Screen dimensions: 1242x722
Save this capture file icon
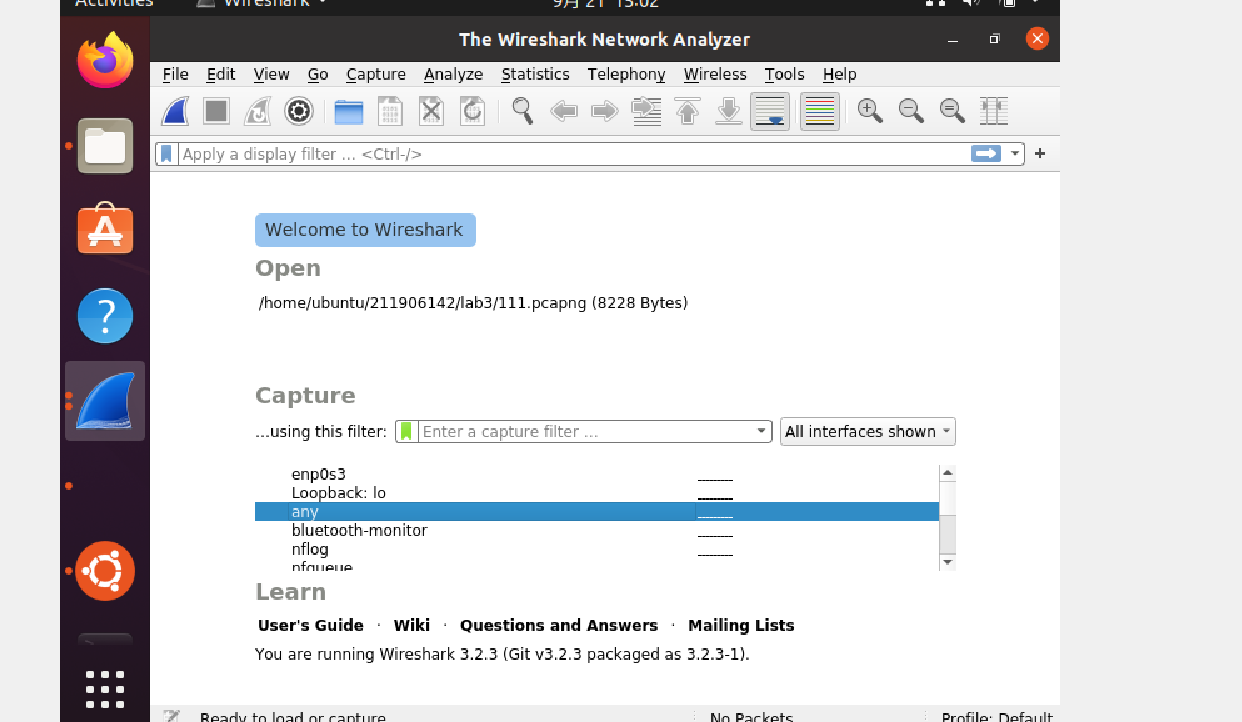point(390,111)
